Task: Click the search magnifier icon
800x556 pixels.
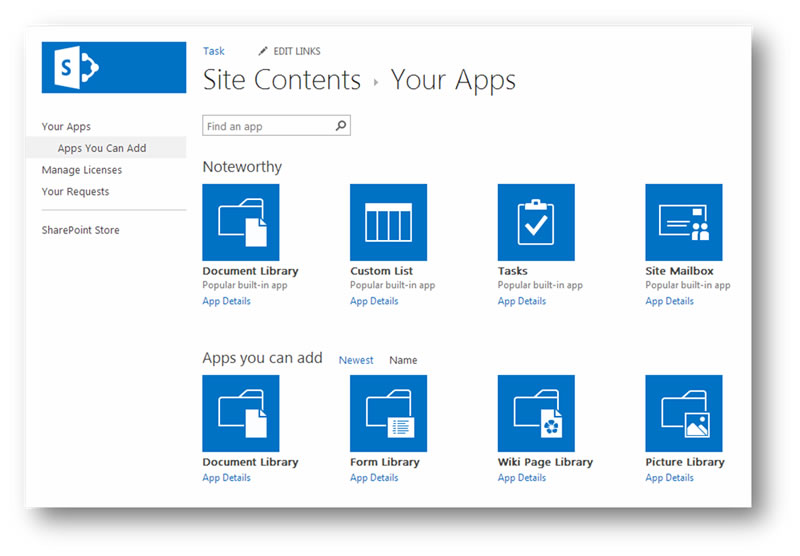Action: pos(341,126)
